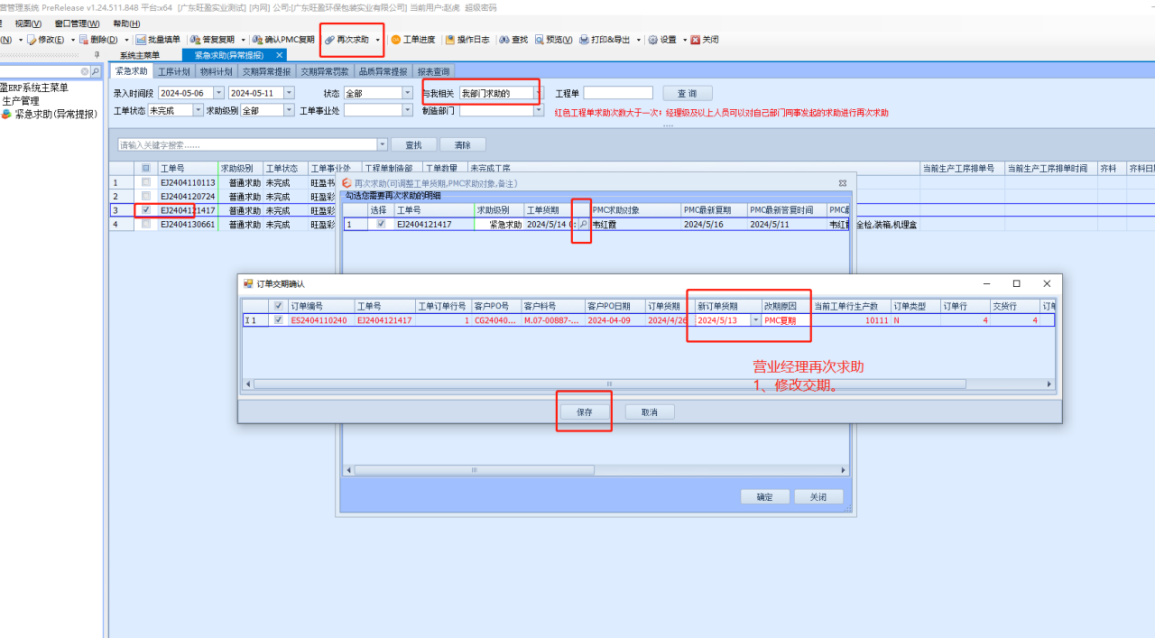
Task: Switch to 物料计划 tab
Action: 216,71
